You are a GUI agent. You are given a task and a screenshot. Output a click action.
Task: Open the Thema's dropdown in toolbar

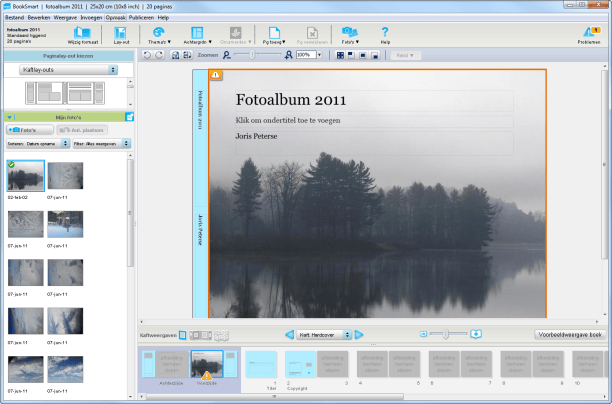pyautogui.click(x=159, y=35)
